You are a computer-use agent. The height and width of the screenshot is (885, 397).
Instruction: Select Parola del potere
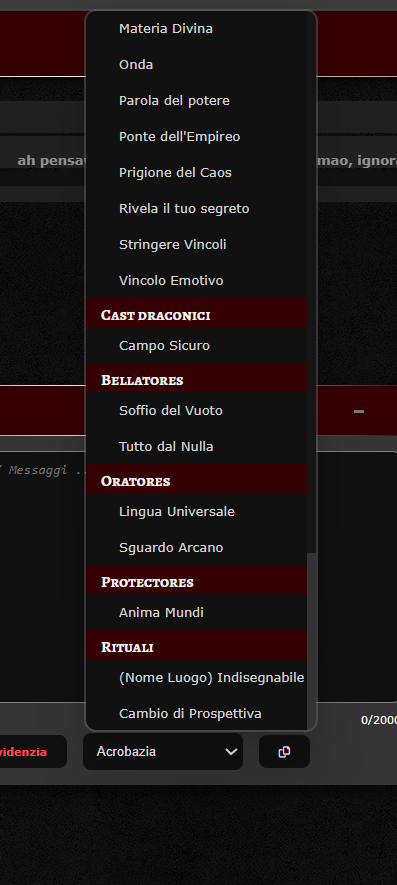[197, 100]
